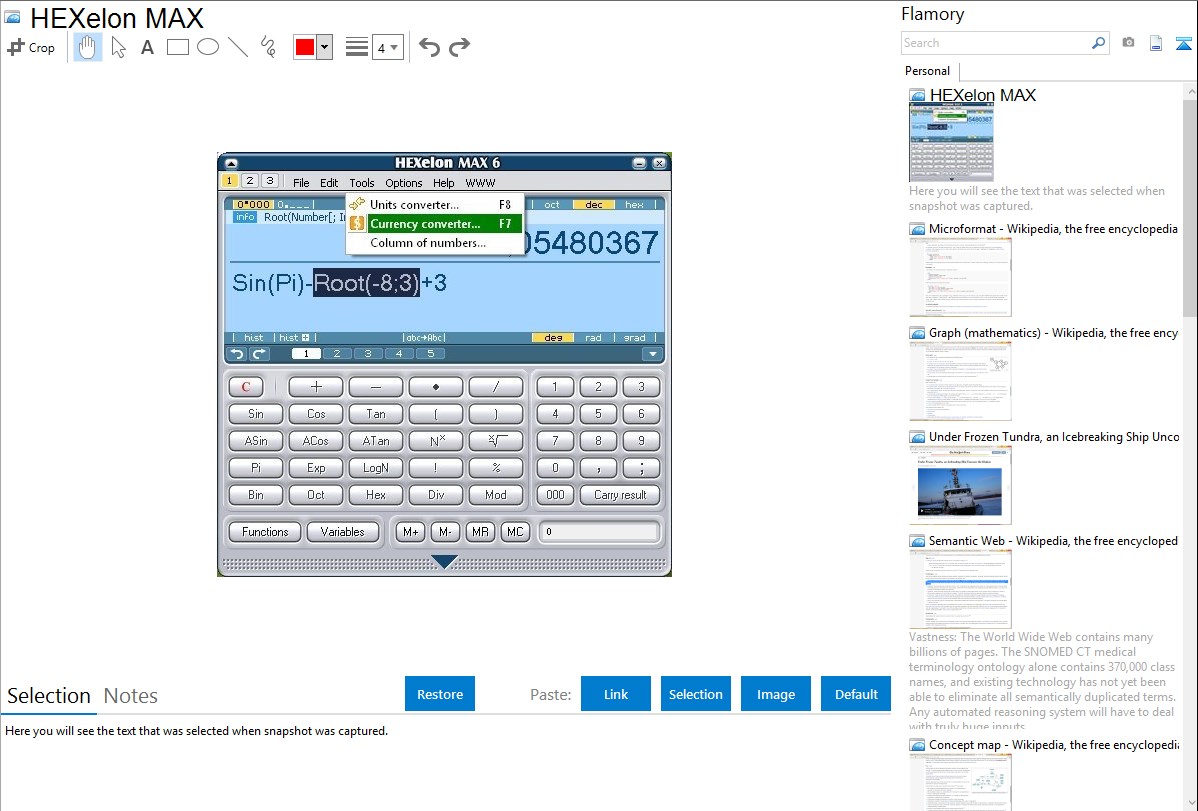Select the ellipse drawing tool
The height and width of the screenshot is (811, 1198).
click(x=208, y=47)
